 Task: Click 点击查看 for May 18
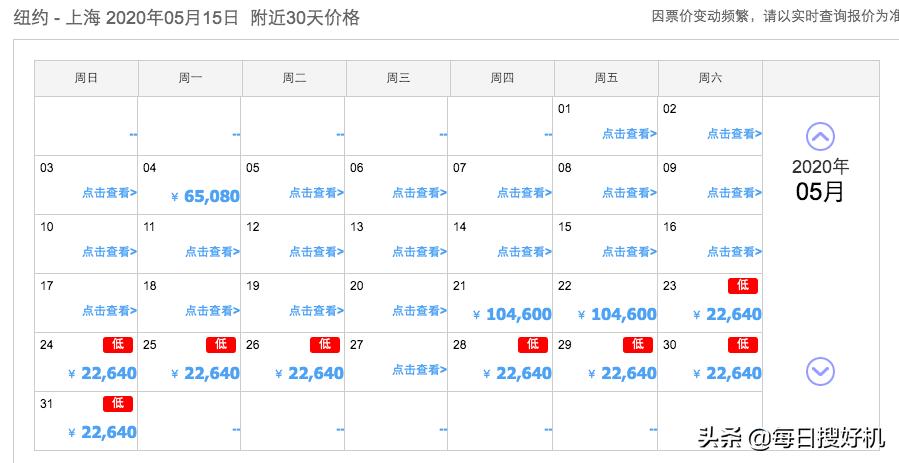pos(212,311)
